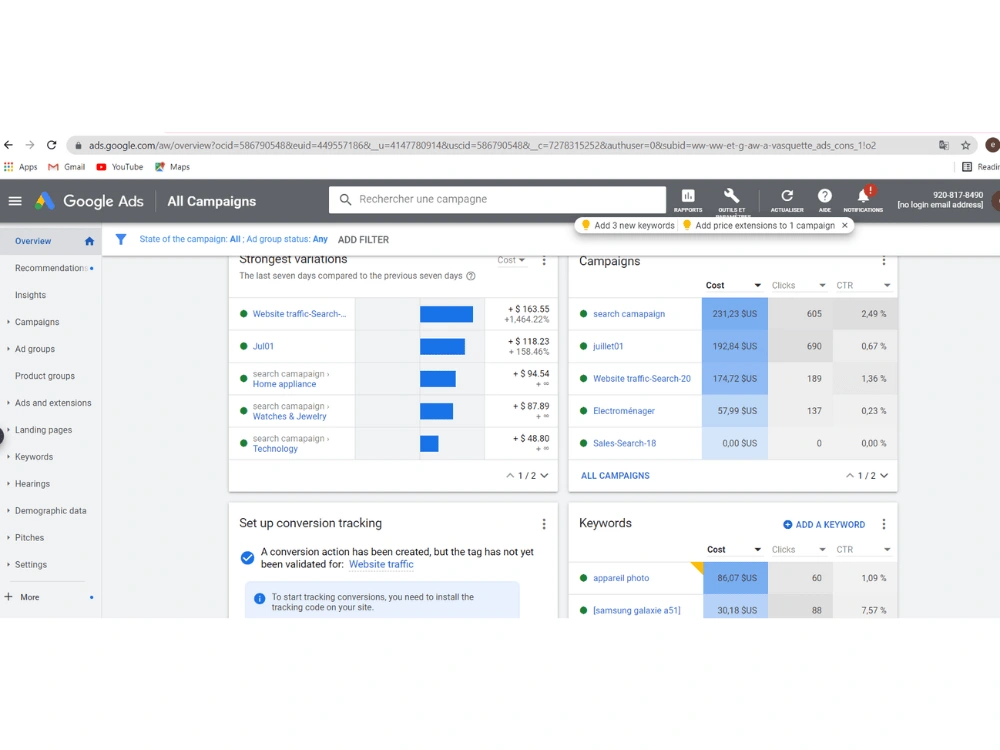
Task: Click the Watches & Jewelry ad group link
Action: coord(289,416)
